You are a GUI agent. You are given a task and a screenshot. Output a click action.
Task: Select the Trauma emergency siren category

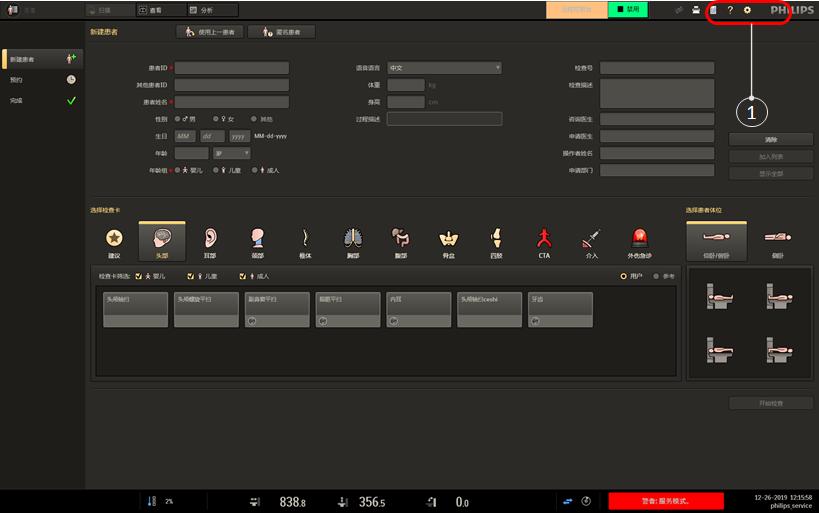click(x=639, y=243)
